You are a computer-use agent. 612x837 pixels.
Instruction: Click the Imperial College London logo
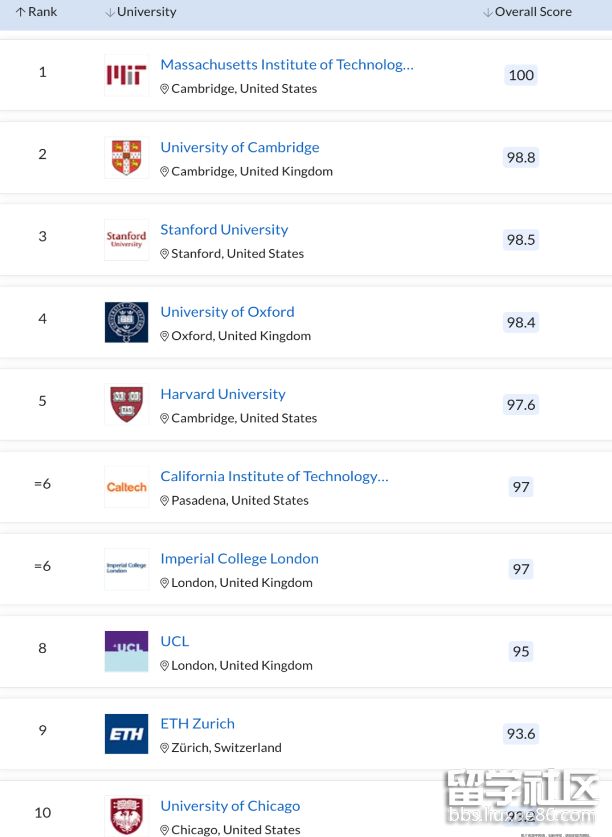tap(126, 569)
